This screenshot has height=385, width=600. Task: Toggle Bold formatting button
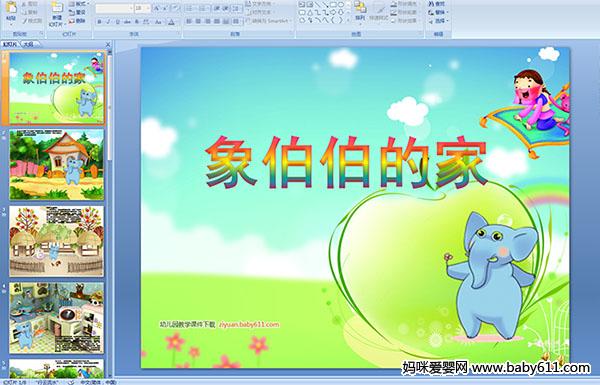99,22
